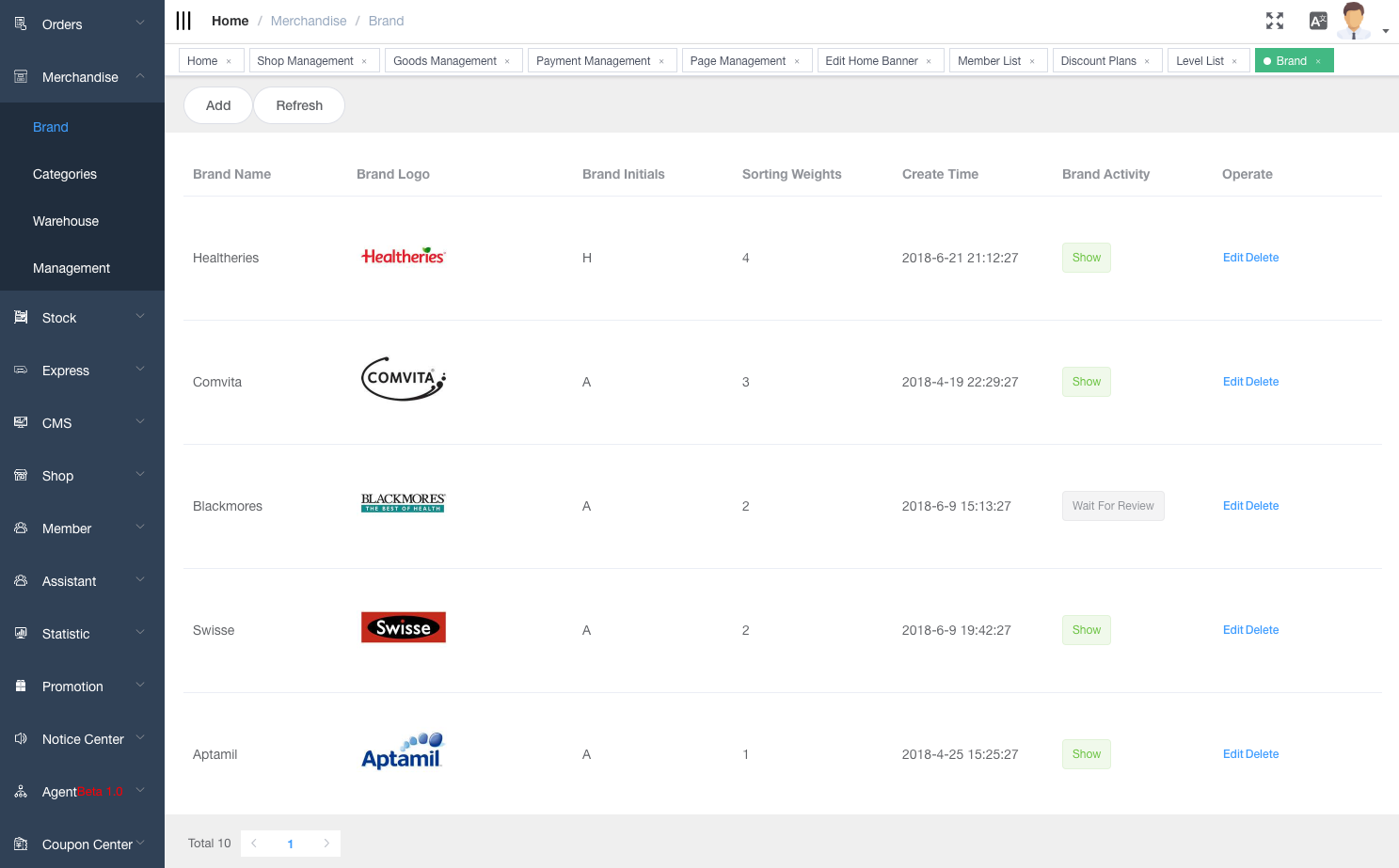Click the Add button
The width and height of the screenshot is (1399, 868).
218,105
